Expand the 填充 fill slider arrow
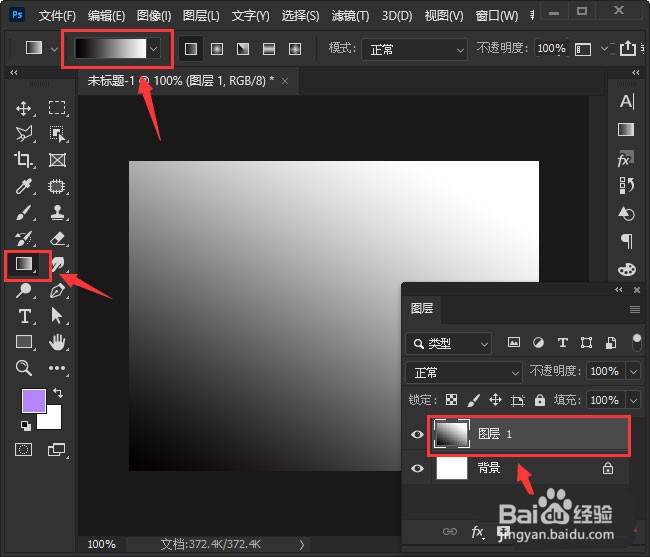 click(x=633, y=400)
